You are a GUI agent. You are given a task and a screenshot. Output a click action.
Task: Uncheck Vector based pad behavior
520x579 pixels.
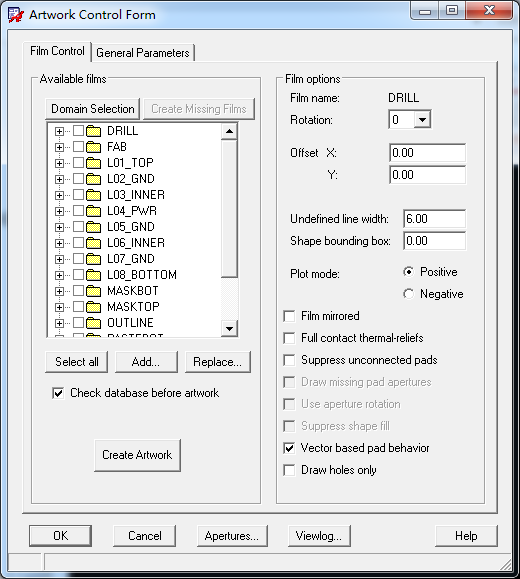[x=289, y=448]
